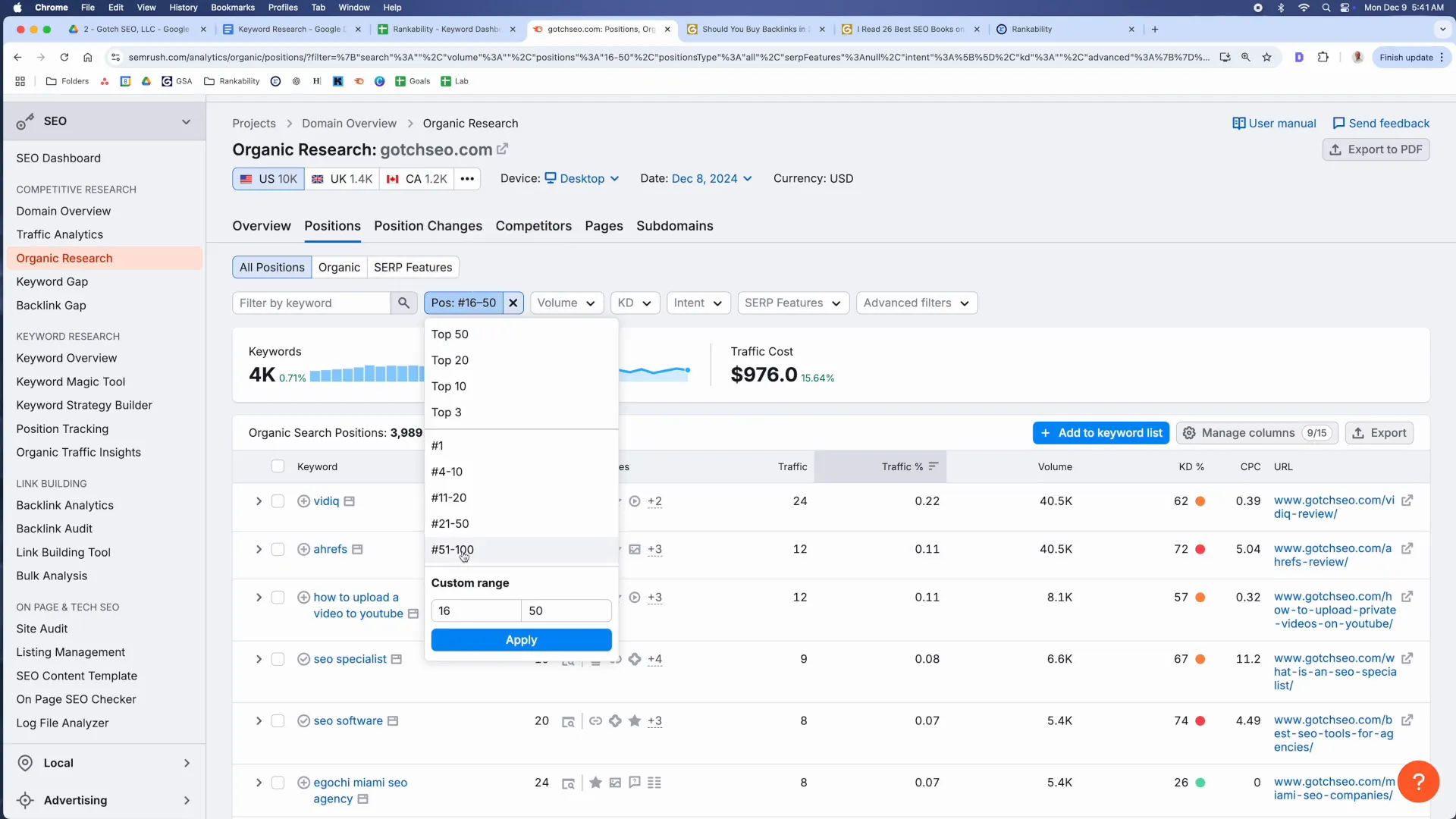Image resolution: width=1456 pixels, height=819 pixels.
Task: Select the UK 1.4K database button
Action: pyautogui.click(x=342, y=179)
